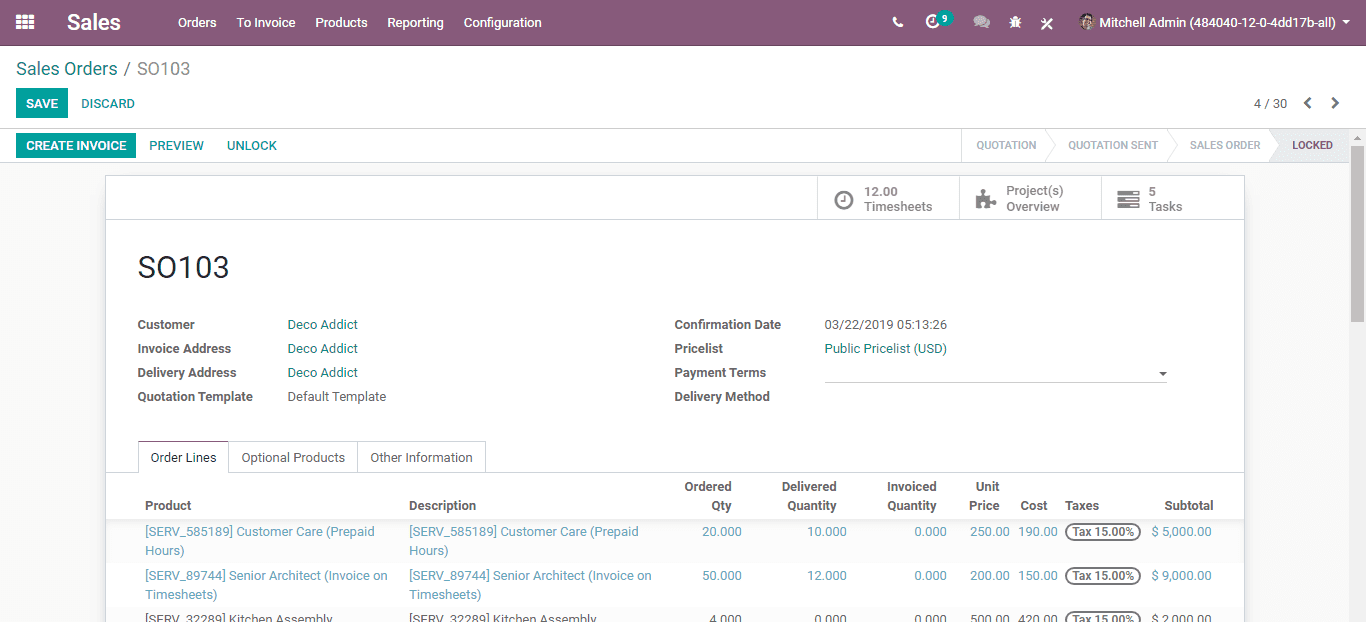Screen dimensions: 1366x622
Task: Switch to the Other Information tab
Action: (x=421, y=457)
